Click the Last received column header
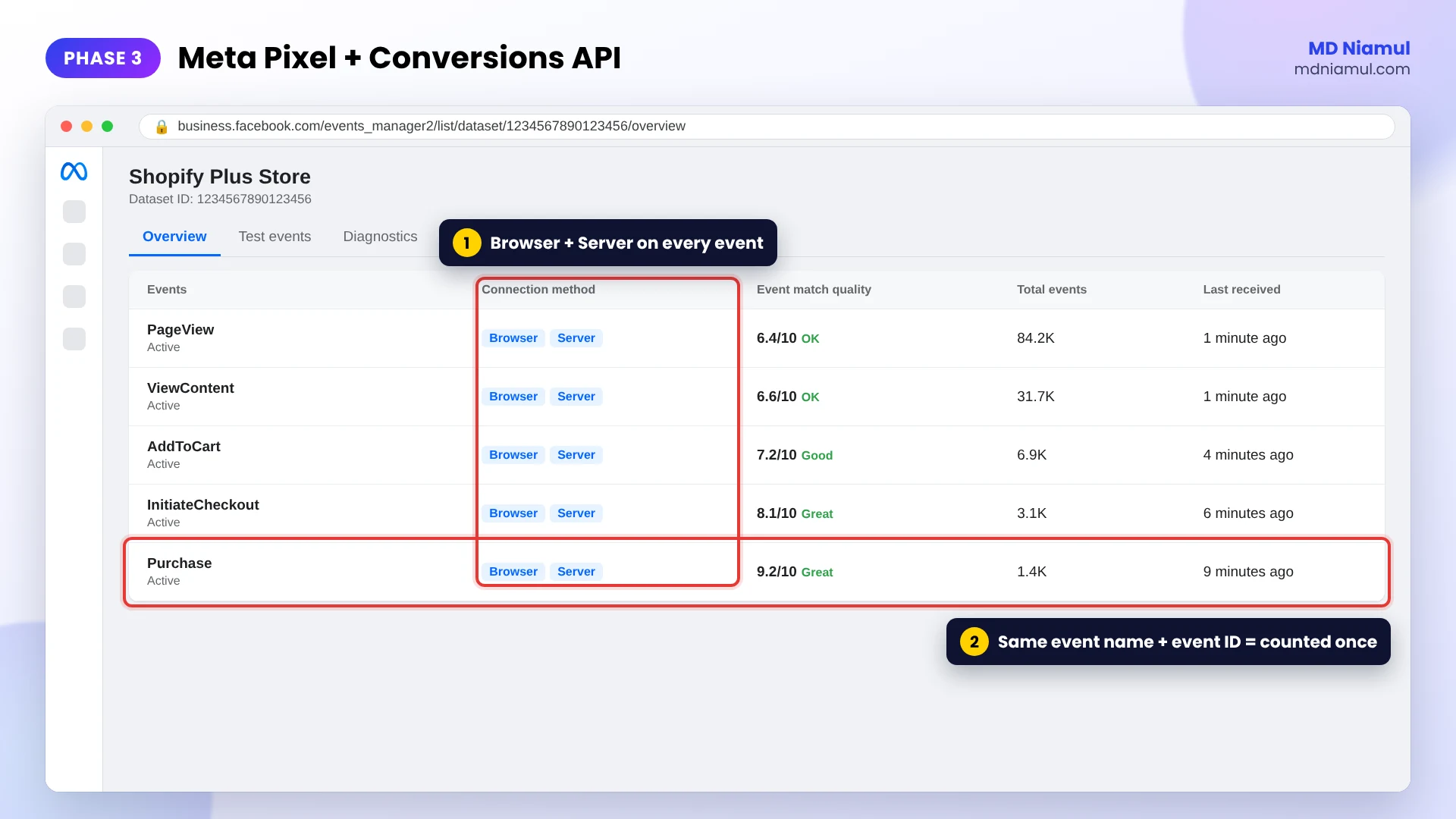Screen dimensions: 1456x819 (x=1241, y=290)
